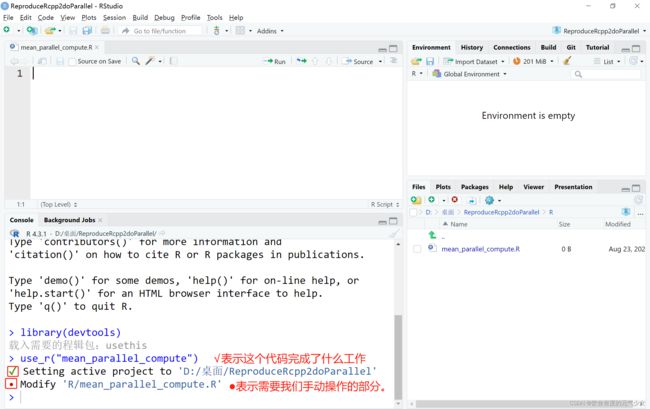Click the Create a project icon
Image resolution: width=650 pixels, height=409 pixels.
coord(32,31)
